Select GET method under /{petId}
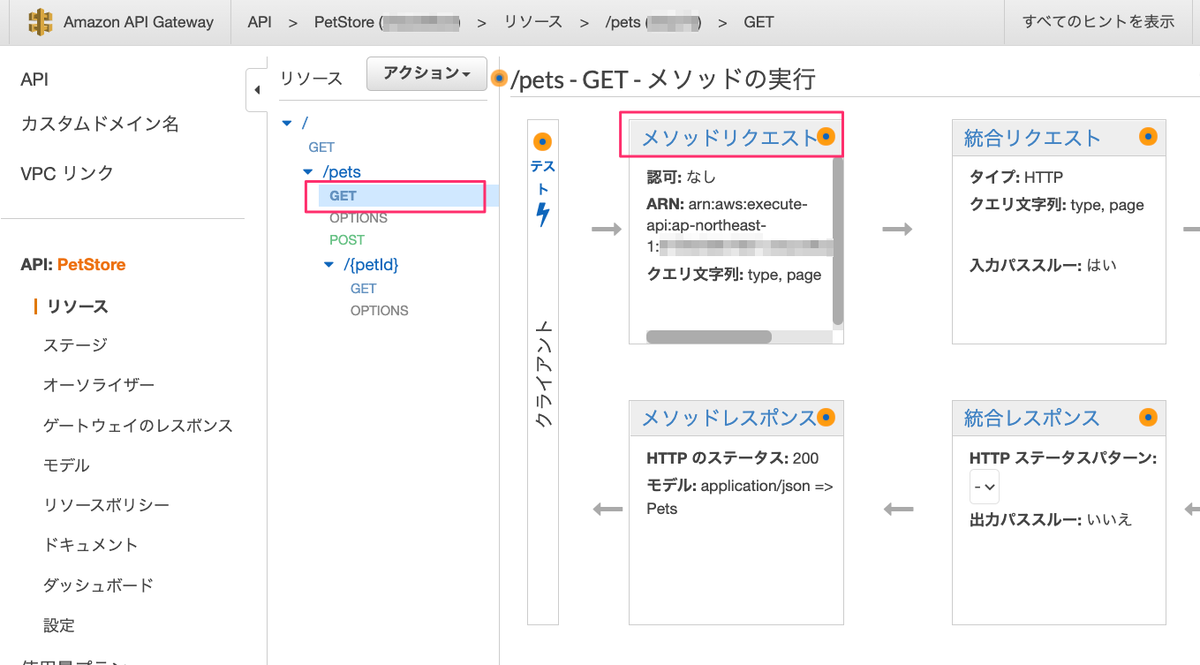Image resolution: width=1200 pixels, height=665 pixels. (364, 288)
